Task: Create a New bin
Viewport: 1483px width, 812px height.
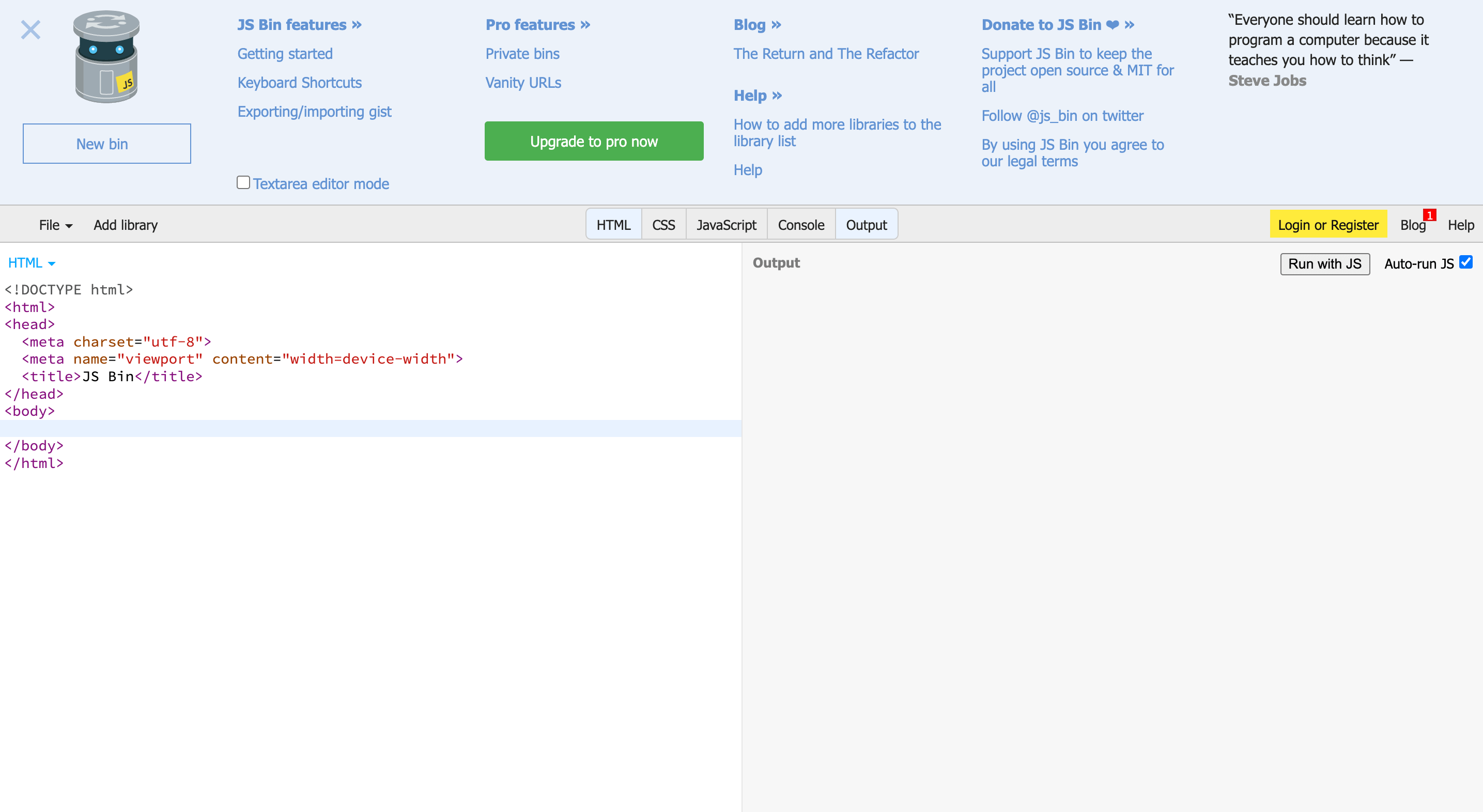Action: (106, 144)
